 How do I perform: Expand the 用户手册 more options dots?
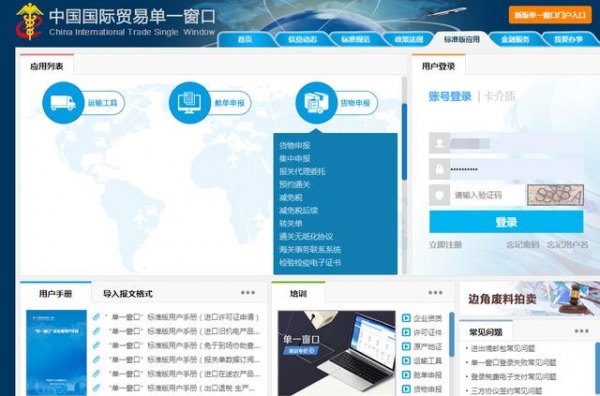pyautogui.click(x=248, y=293)
